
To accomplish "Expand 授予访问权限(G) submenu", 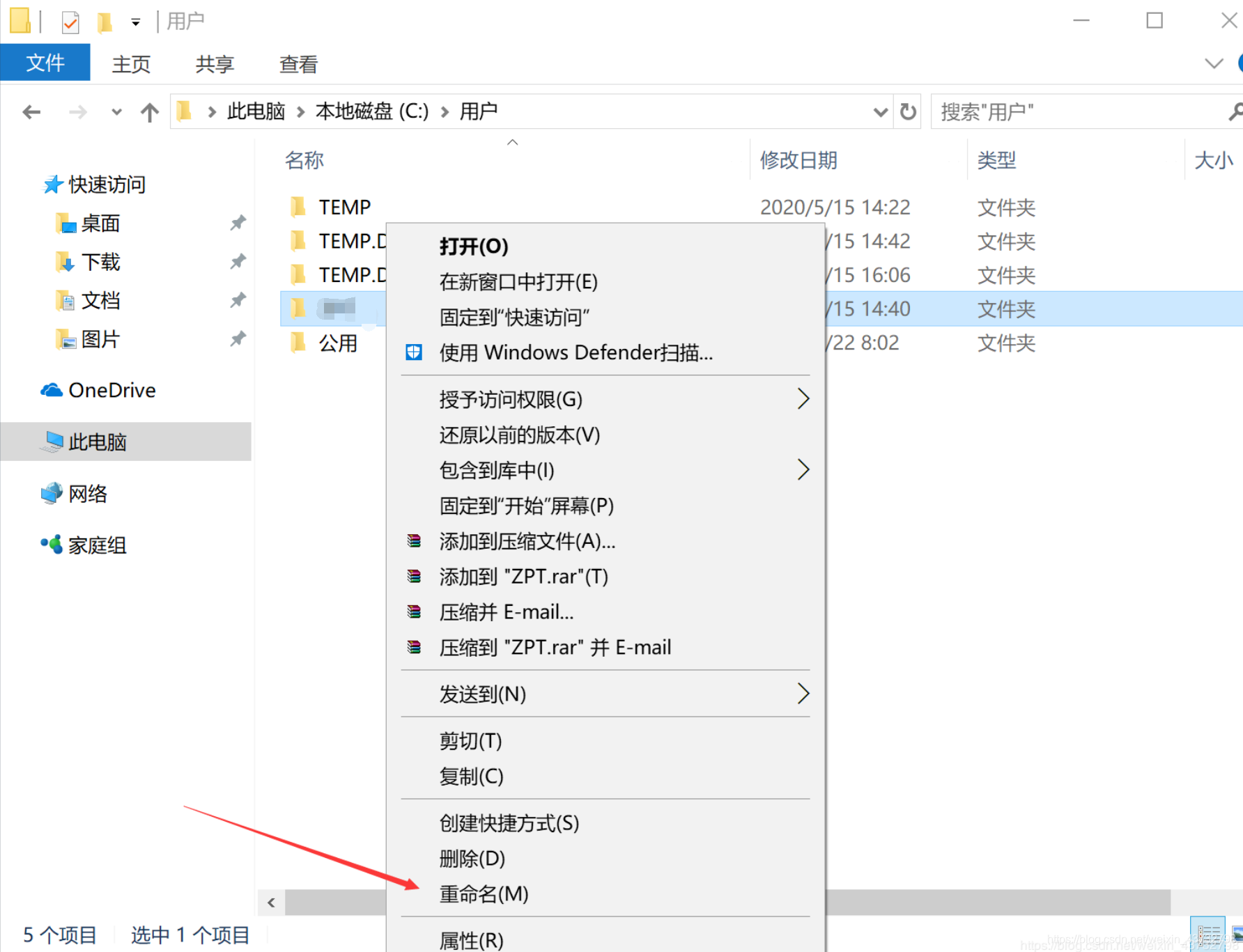I will pyautogui.click(x=605, y=399).
